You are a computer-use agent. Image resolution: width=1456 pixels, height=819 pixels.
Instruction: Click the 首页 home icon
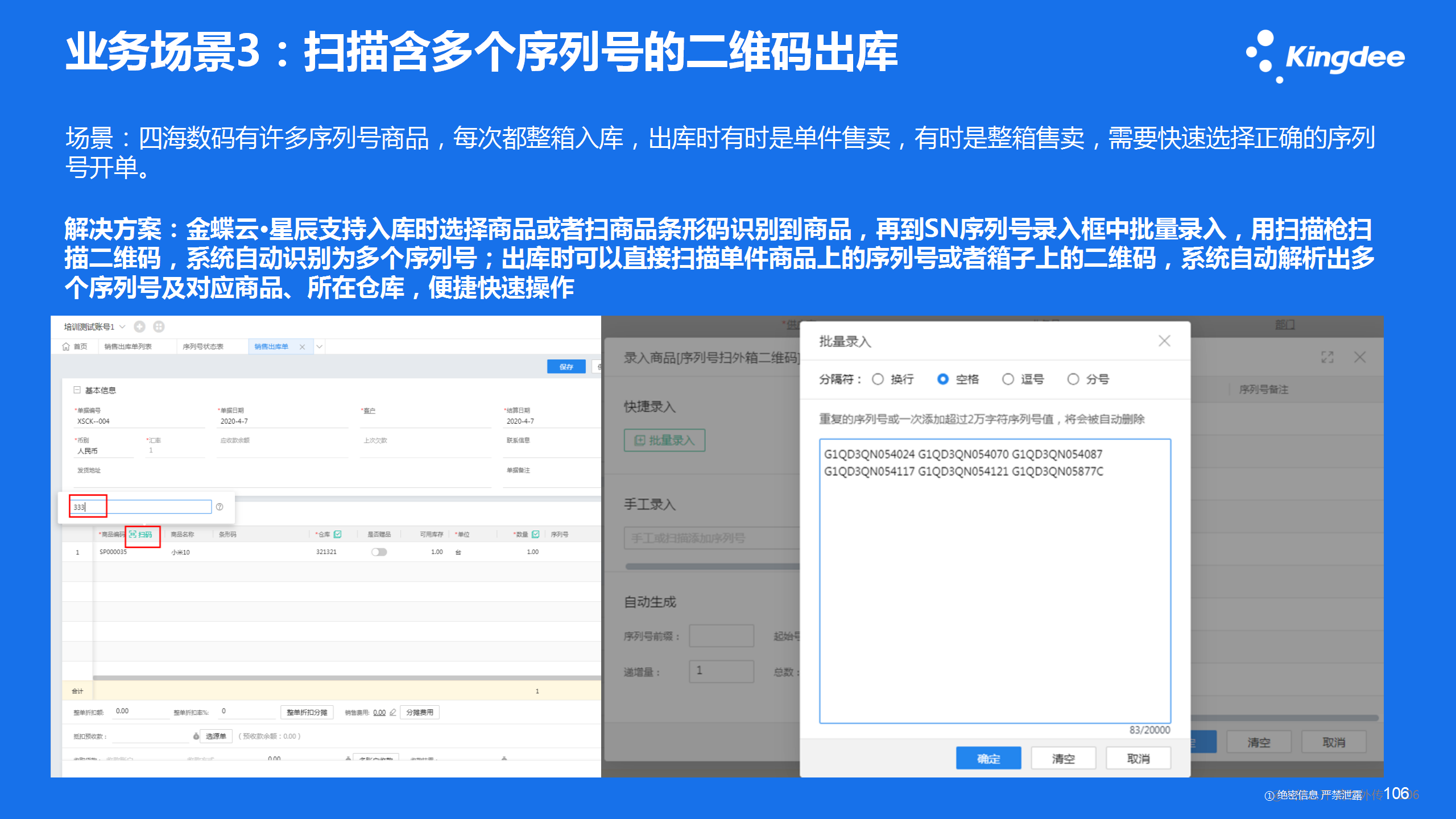67,346
